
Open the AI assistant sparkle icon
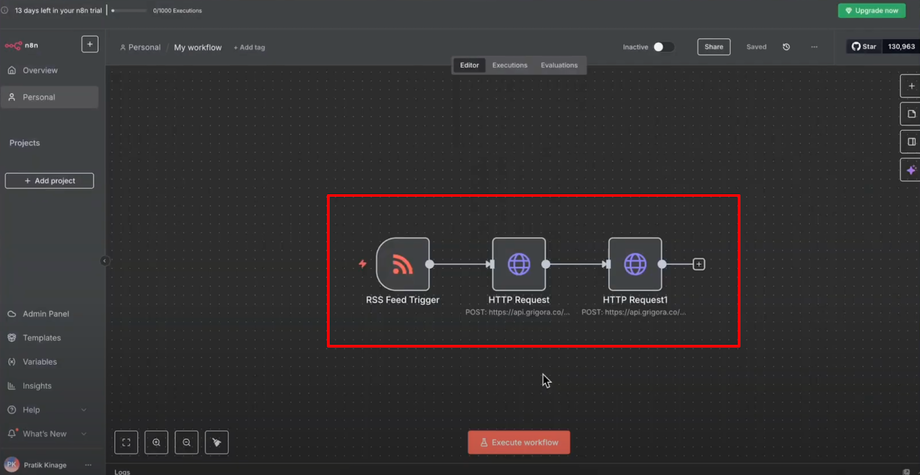[x=910, y=170]
